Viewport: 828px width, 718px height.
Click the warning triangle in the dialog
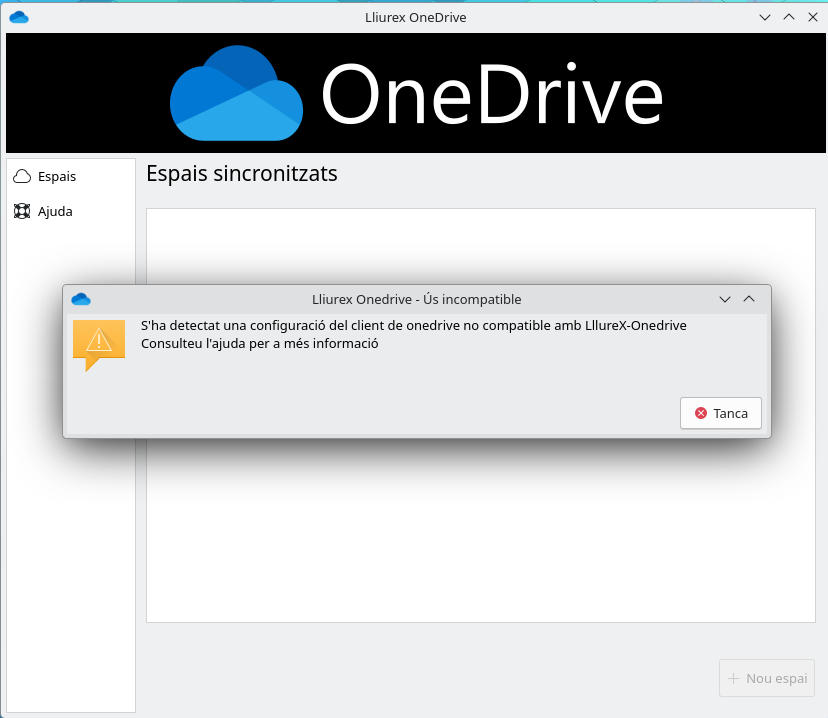(x=97, y=341)
